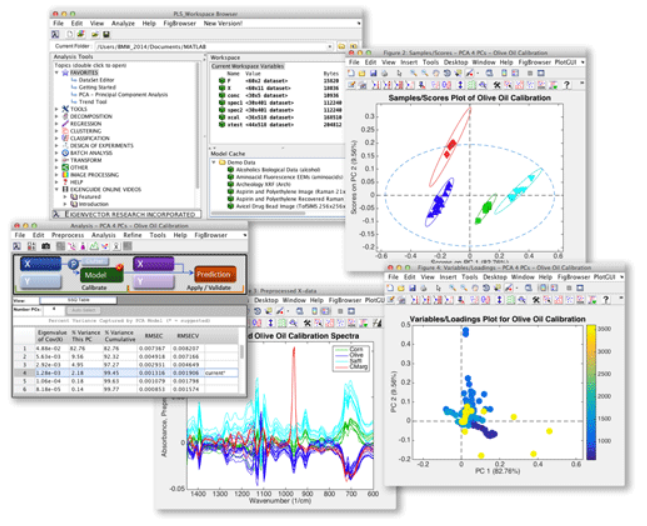Click the edit plot pointer icon in Figure 2

pos(399,73)
